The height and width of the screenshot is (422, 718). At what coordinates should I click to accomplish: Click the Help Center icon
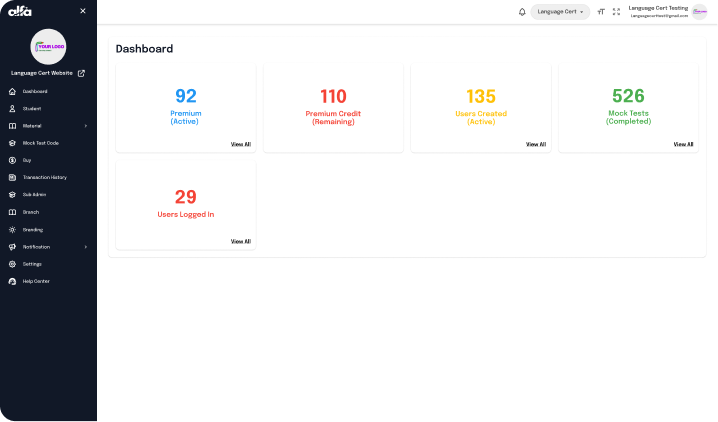12,281
